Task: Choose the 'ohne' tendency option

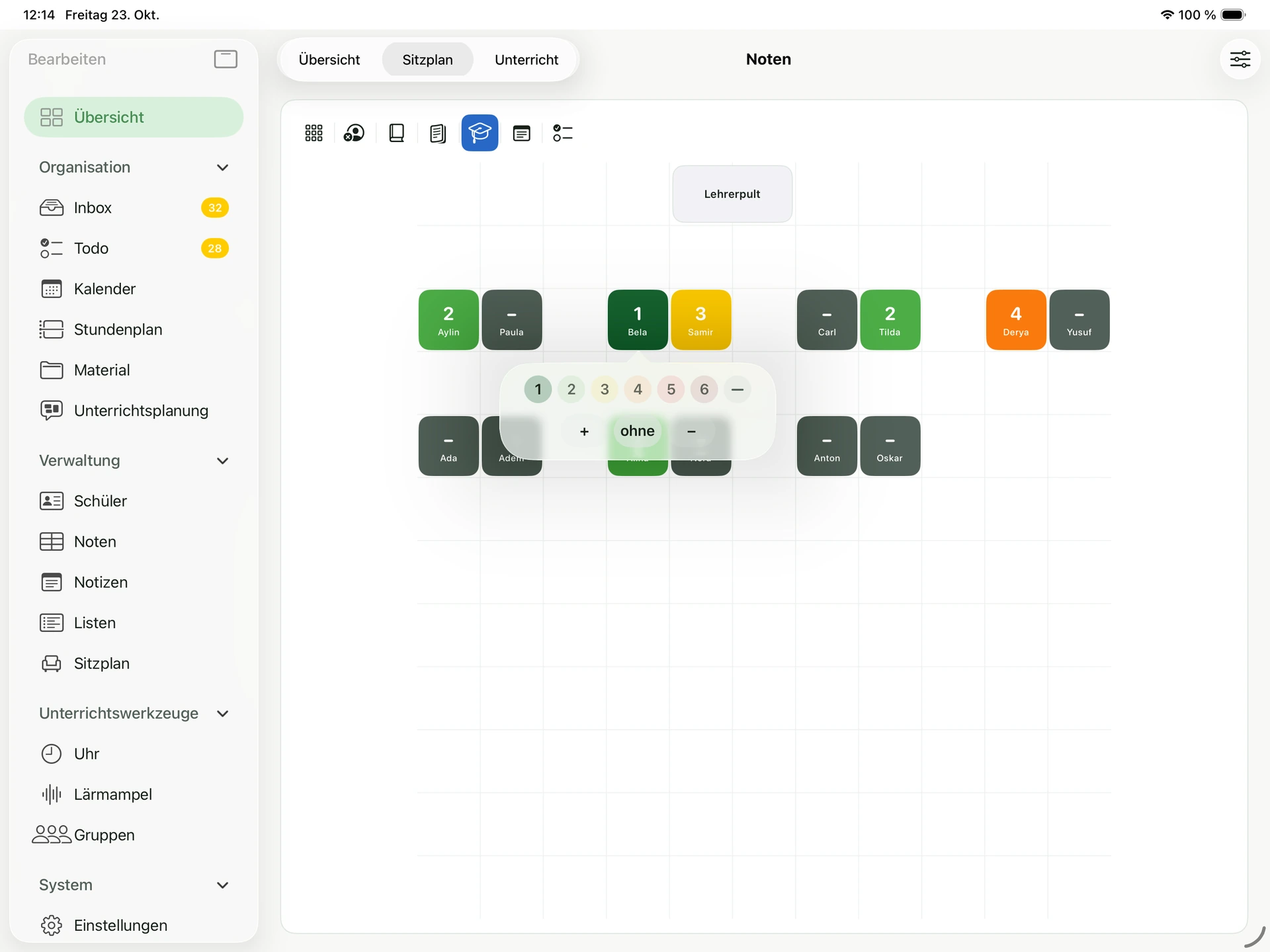Action: [638, 431]
